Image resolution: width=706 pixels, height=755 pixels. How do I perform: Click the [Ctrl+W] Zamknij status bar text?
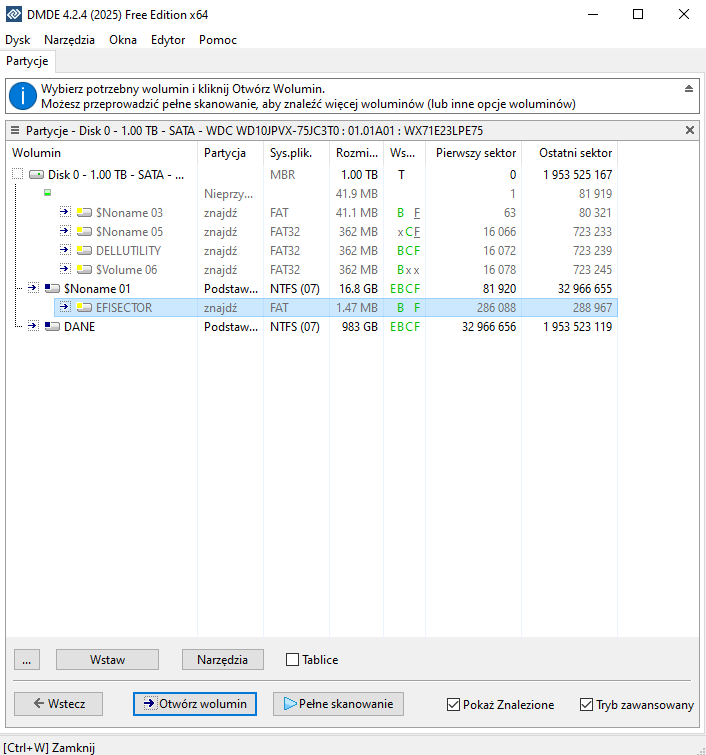[49, 747]
